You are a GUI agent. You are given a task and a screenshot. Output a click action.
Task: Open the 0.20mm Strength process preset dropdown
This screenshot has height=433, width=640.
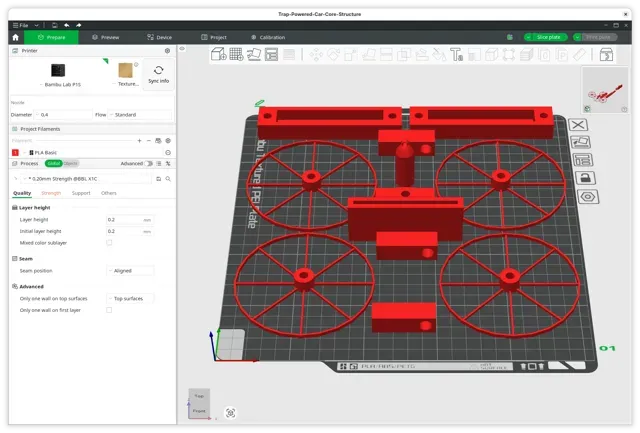pos(87,179)
